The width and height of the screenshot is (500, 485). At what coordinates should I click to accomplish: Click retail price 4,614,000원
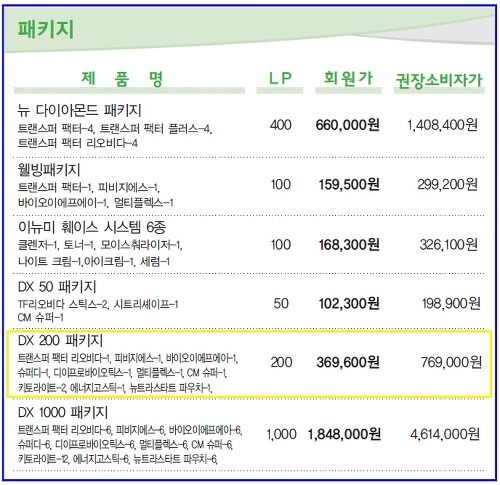coord(445,434)
